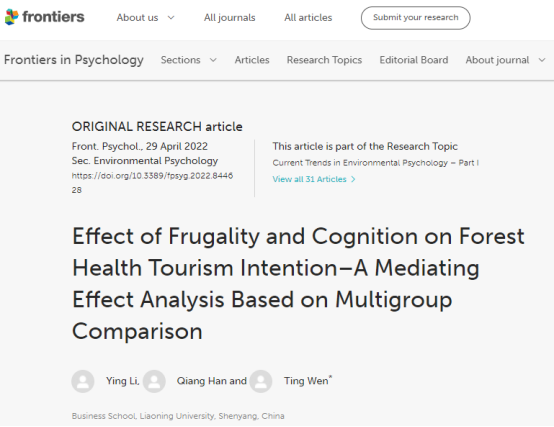This screenshot has width=554, height=427.
Task: Open Qiang Han's author avatar
Action: [154, 381]
